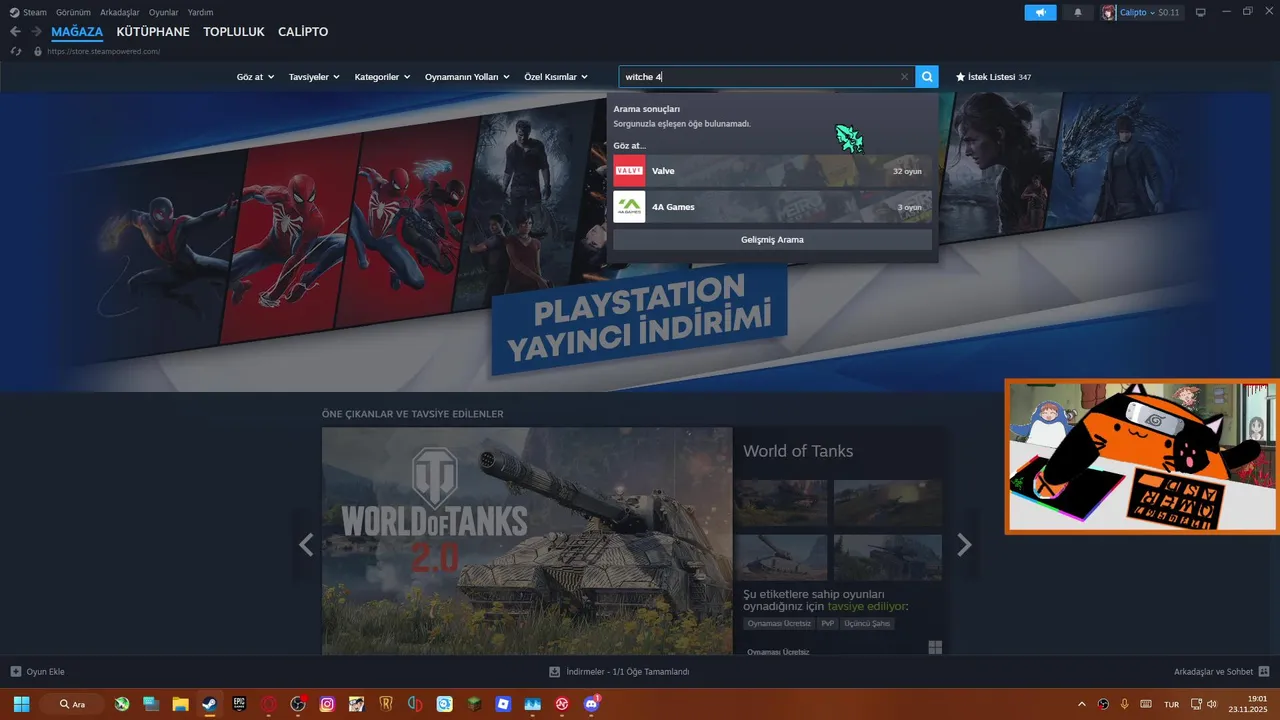Open the Valve logo search result
This screenshot has width=1280, height=720.
tap(629, 171)
